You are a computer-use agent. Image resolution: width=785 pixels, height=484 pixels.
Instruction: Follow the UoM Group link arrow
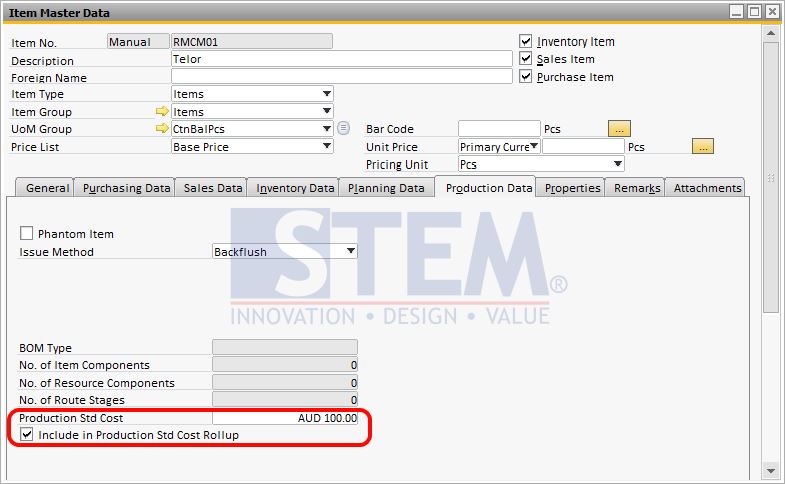[162, 129]
